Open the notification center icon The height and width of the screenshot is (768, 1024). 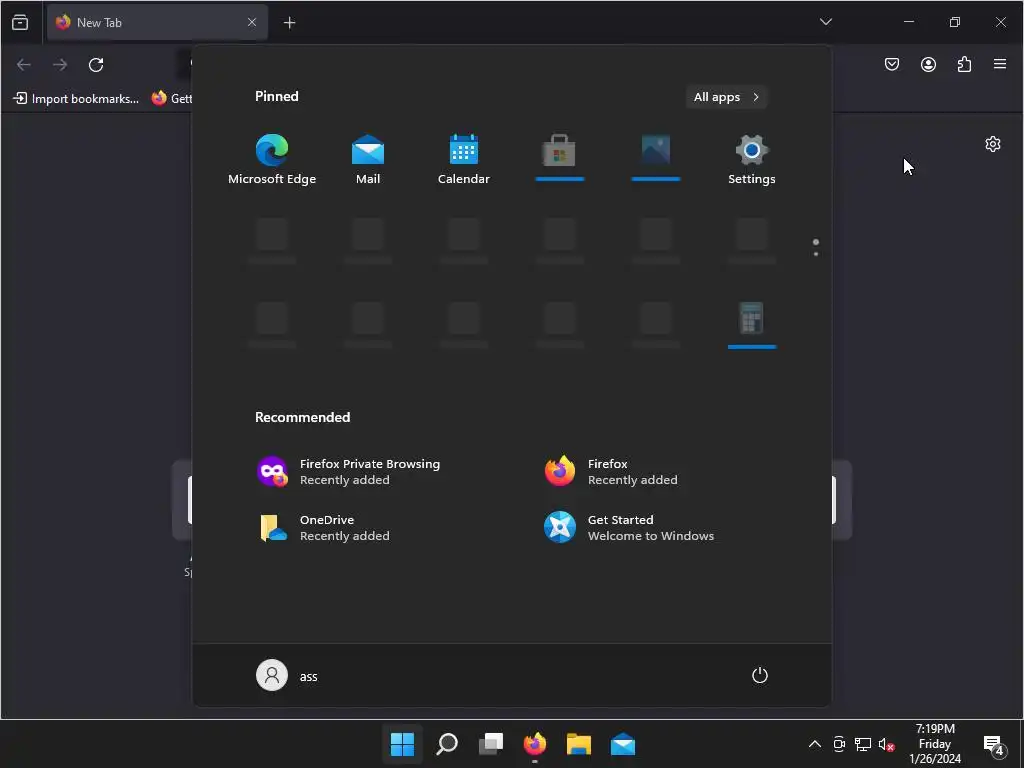[994, 745]
